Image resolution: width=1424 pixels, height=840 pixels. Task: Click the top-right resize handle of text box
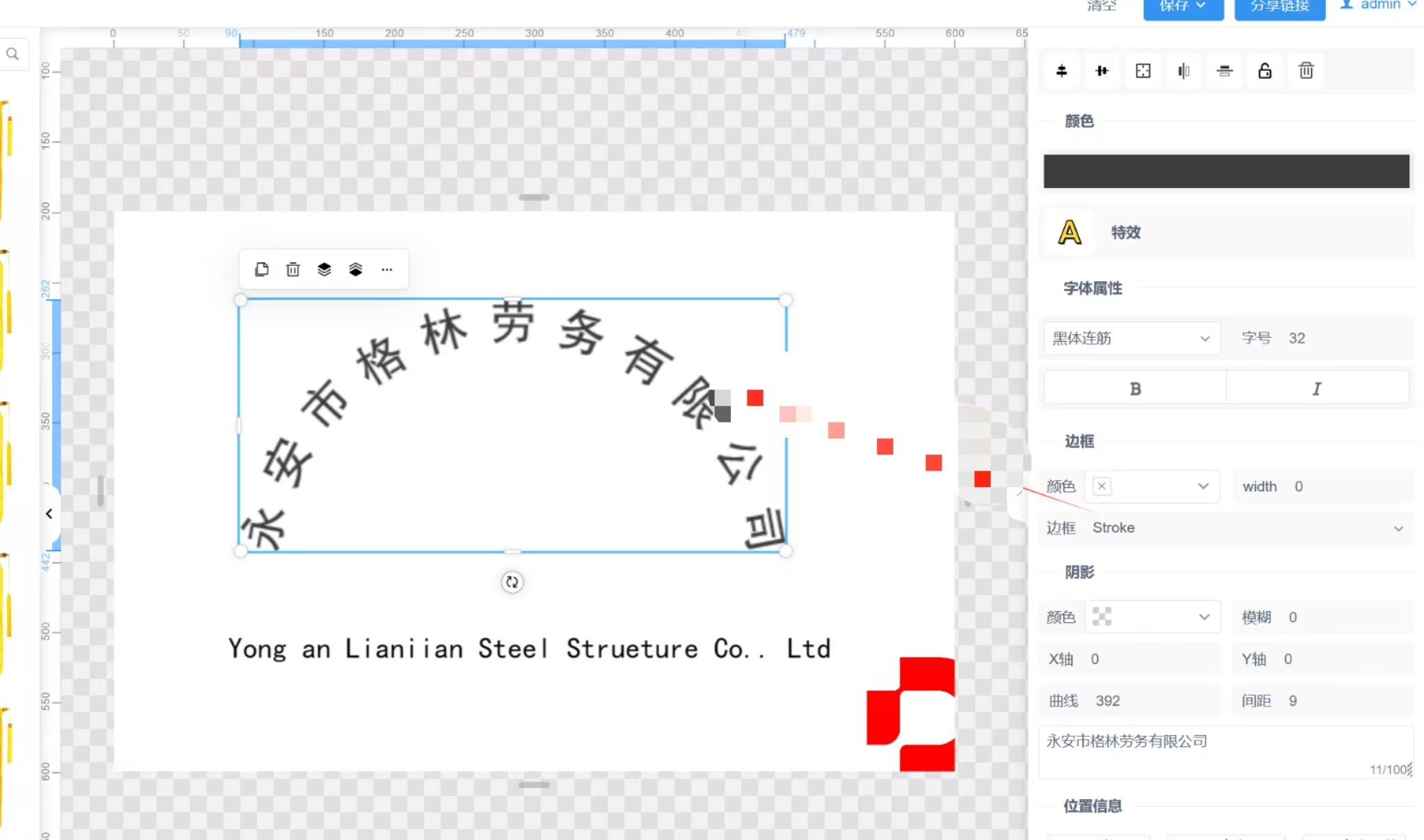click(786, 300)
